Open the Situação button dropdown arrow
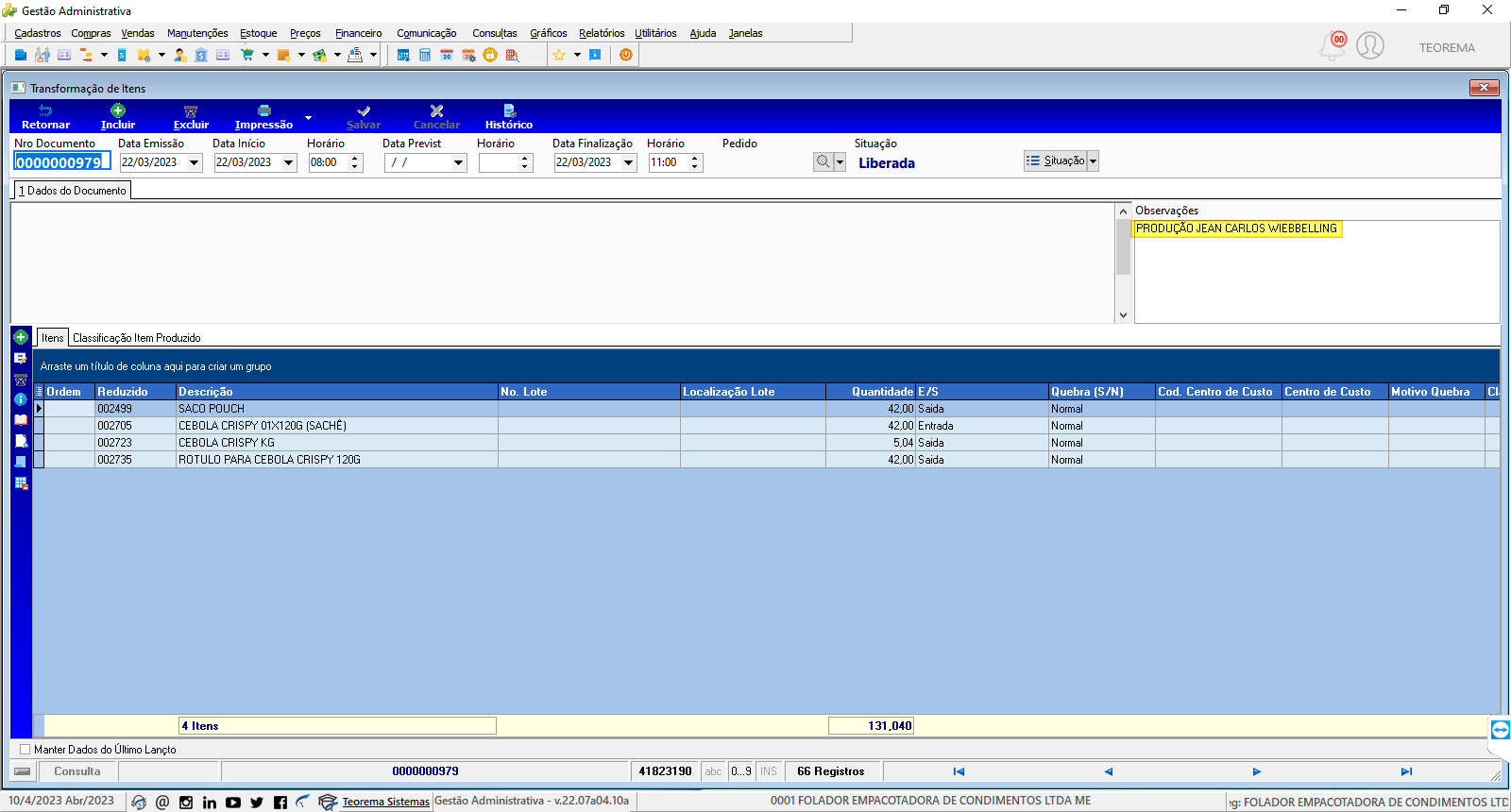This screenshot has height=812, width=1511. pos(1093,161)
